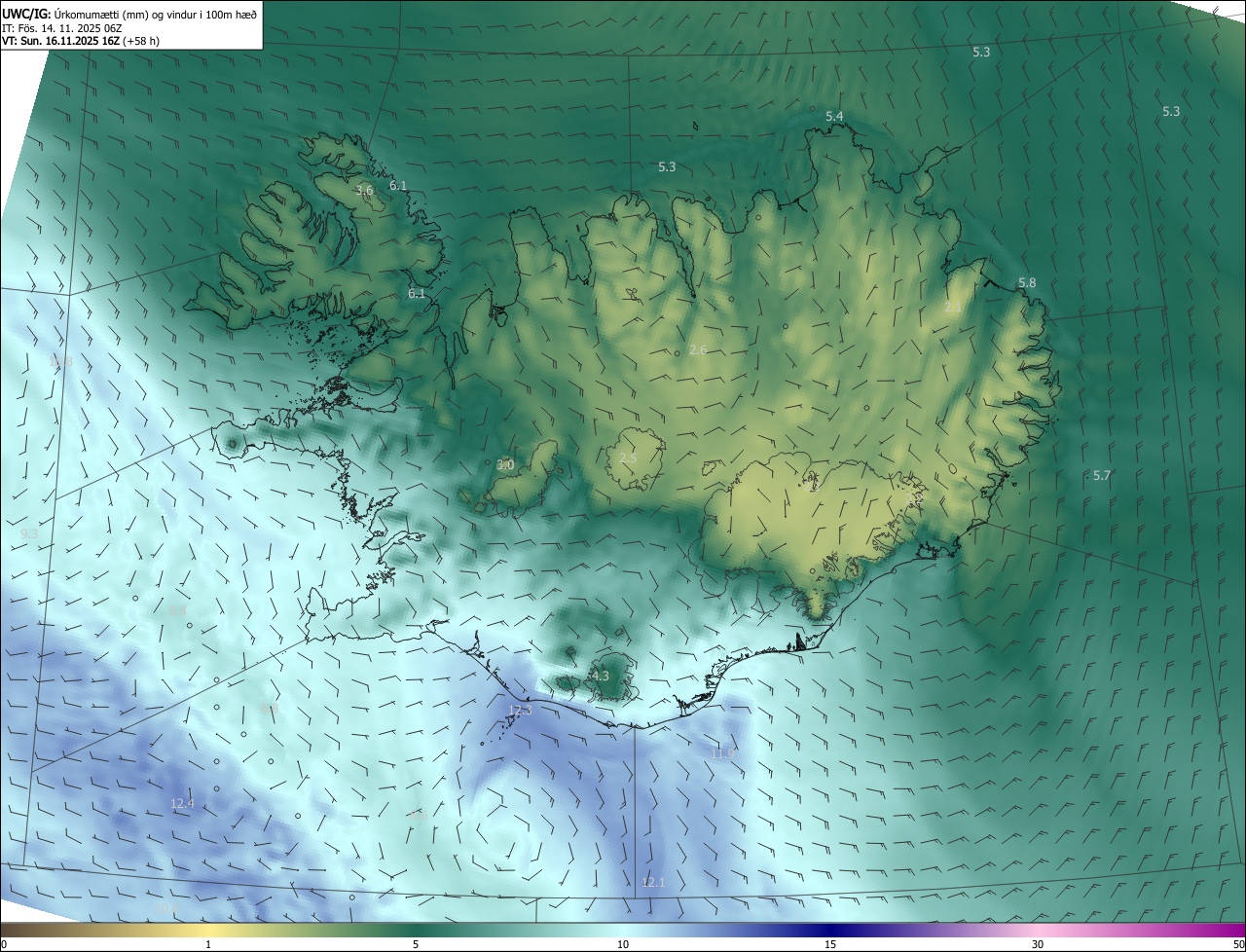
Task: Click the 12.1 value near the bottom edge
Action: coord(653,883)
